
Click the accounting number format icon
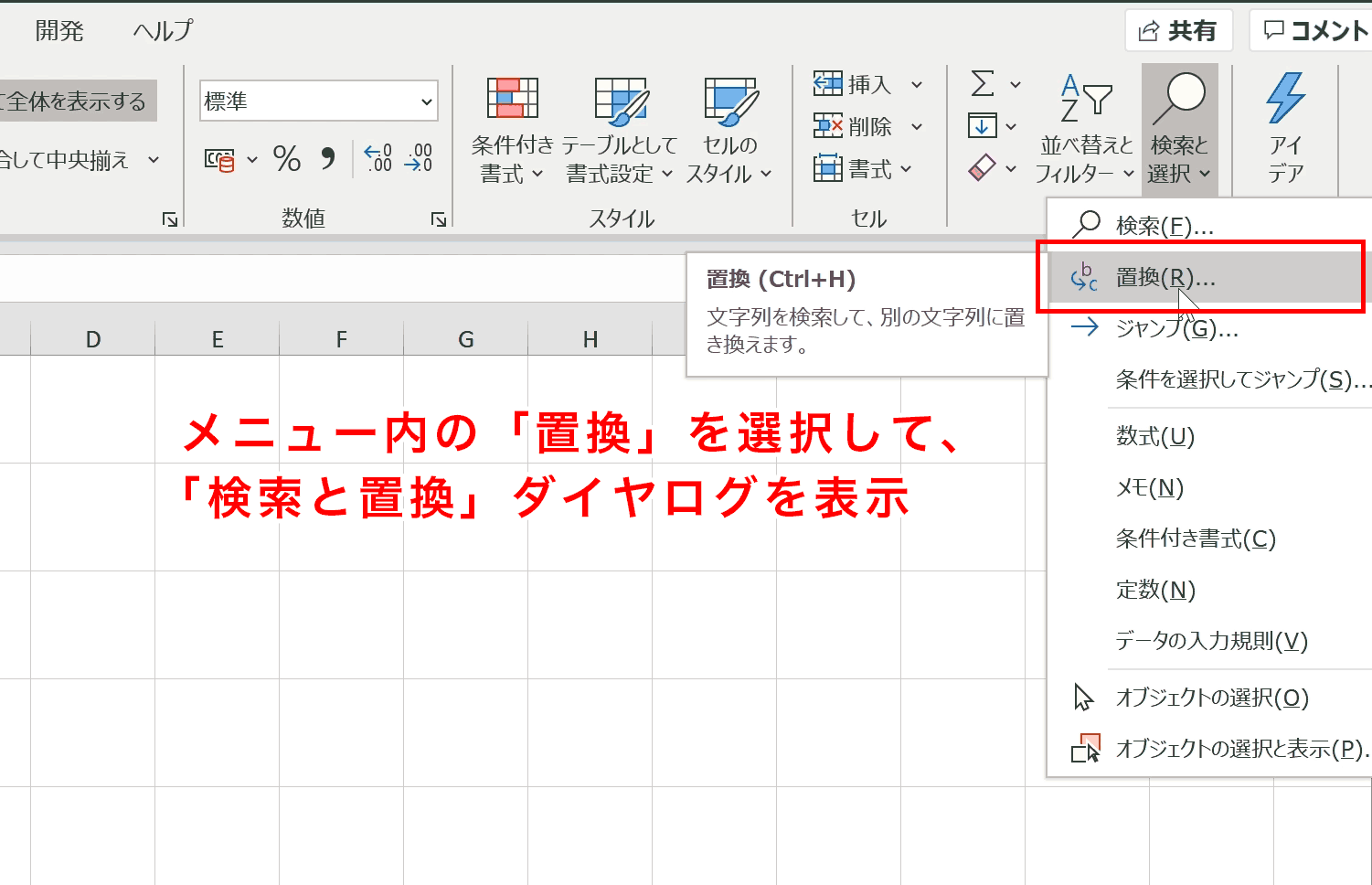pyautogui.click(x=219, y=160)
